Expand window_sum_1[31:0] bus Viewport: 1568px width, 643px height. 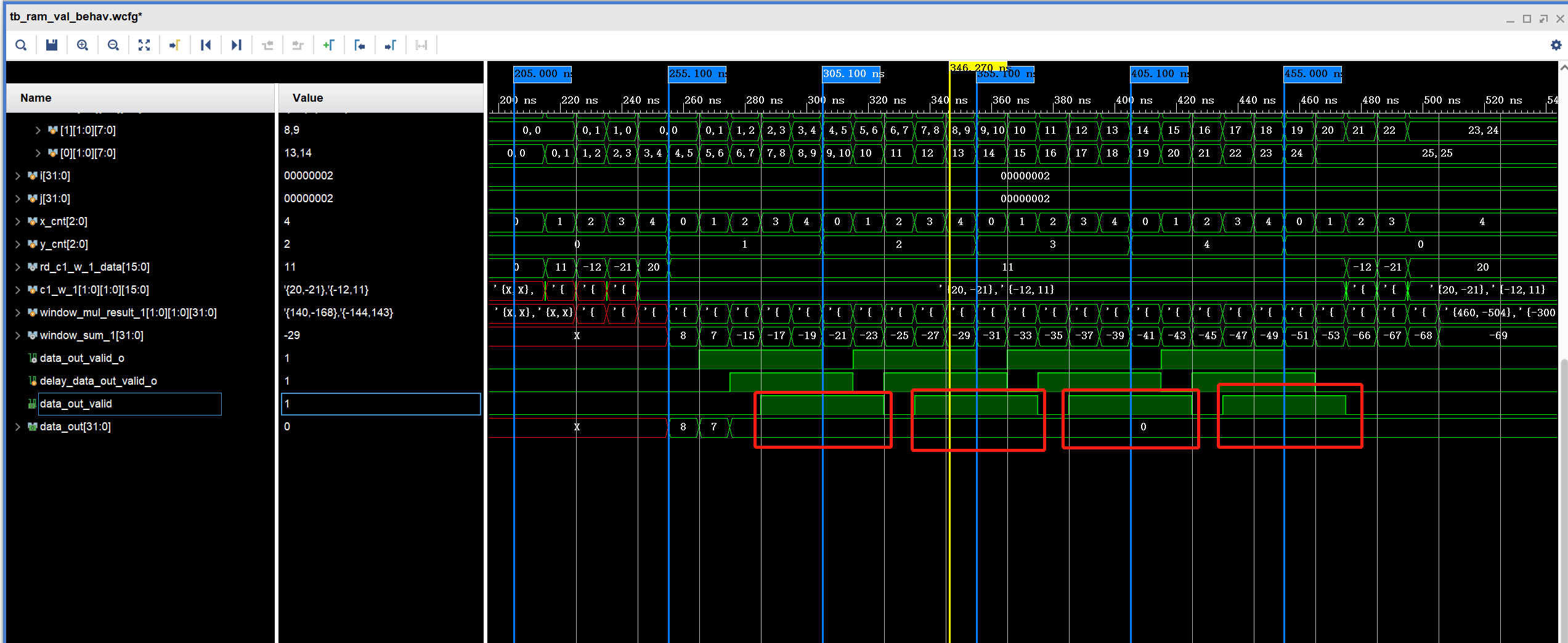pyautogui.click(x=18, y=335)
